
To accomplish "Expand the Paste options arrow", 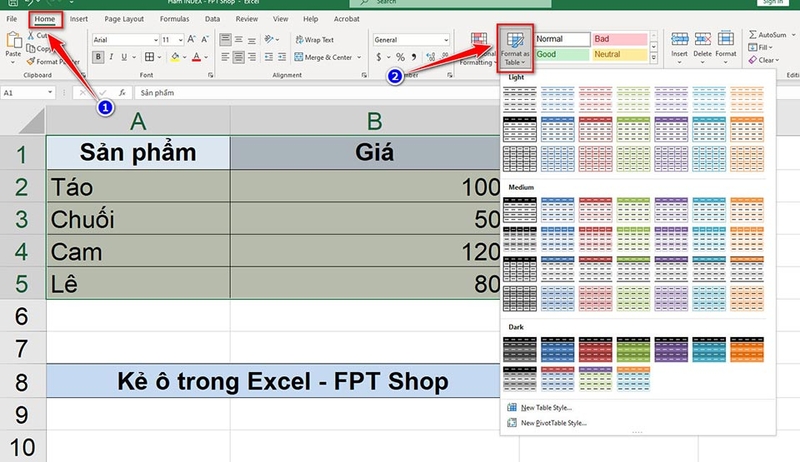I will (13, 62).
